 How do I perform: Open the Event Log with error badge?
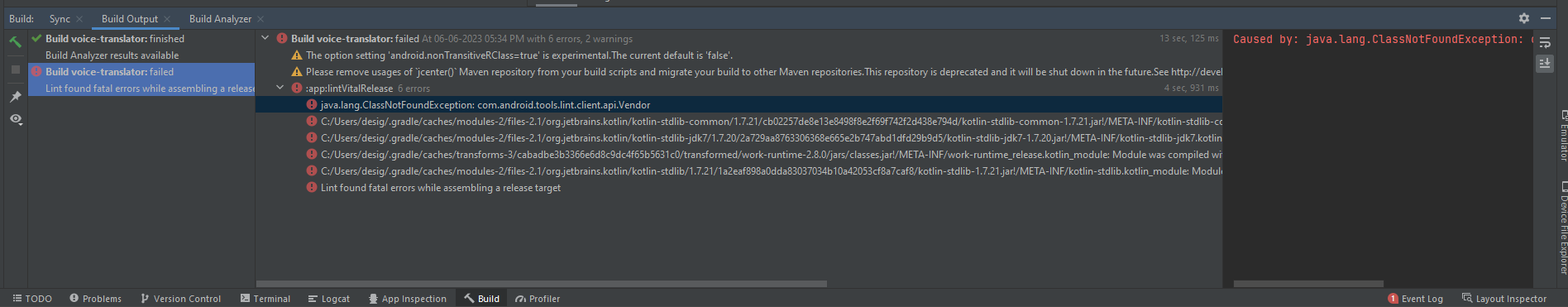1415,299
